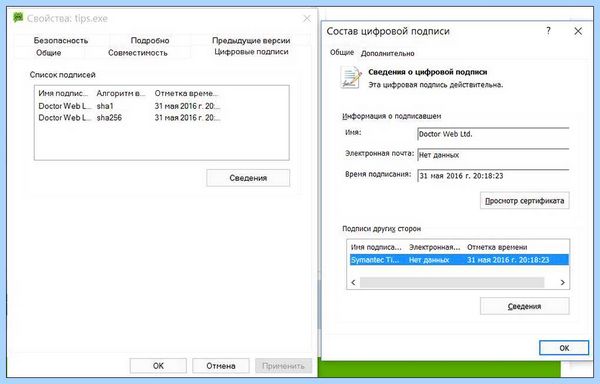Image resolution: width=600 pixels, height=384 pixels.
Task: Click the disabled Применить button
Action: pyautogui.click(x=284, y=366)
